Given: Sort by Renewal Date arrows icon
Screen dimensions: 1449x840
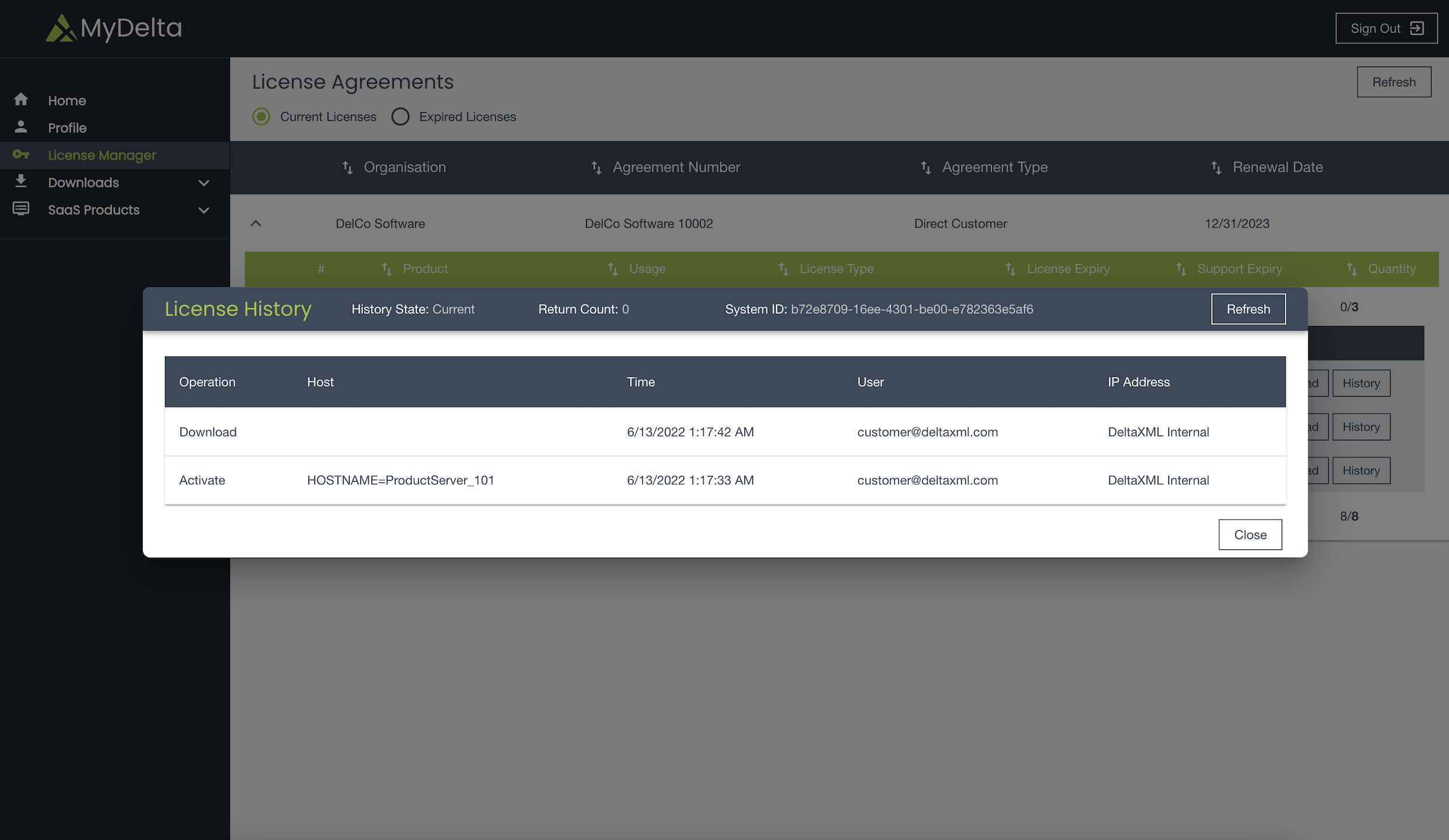Looking at the screenshot, I should 1216,167.
